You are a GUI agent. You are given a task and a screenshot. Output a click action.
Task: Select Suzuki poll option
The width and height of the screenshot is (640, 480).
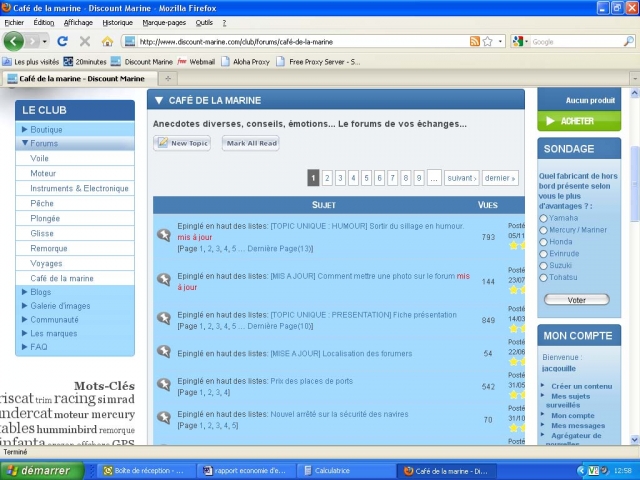coord(543,266)
